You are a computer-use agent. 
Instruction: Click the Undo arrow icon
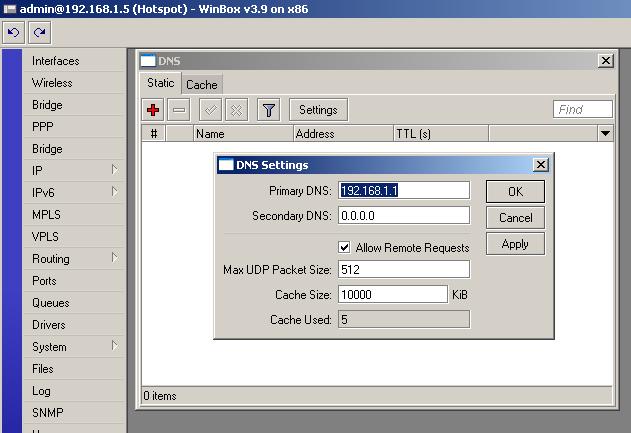coord(14,33)
